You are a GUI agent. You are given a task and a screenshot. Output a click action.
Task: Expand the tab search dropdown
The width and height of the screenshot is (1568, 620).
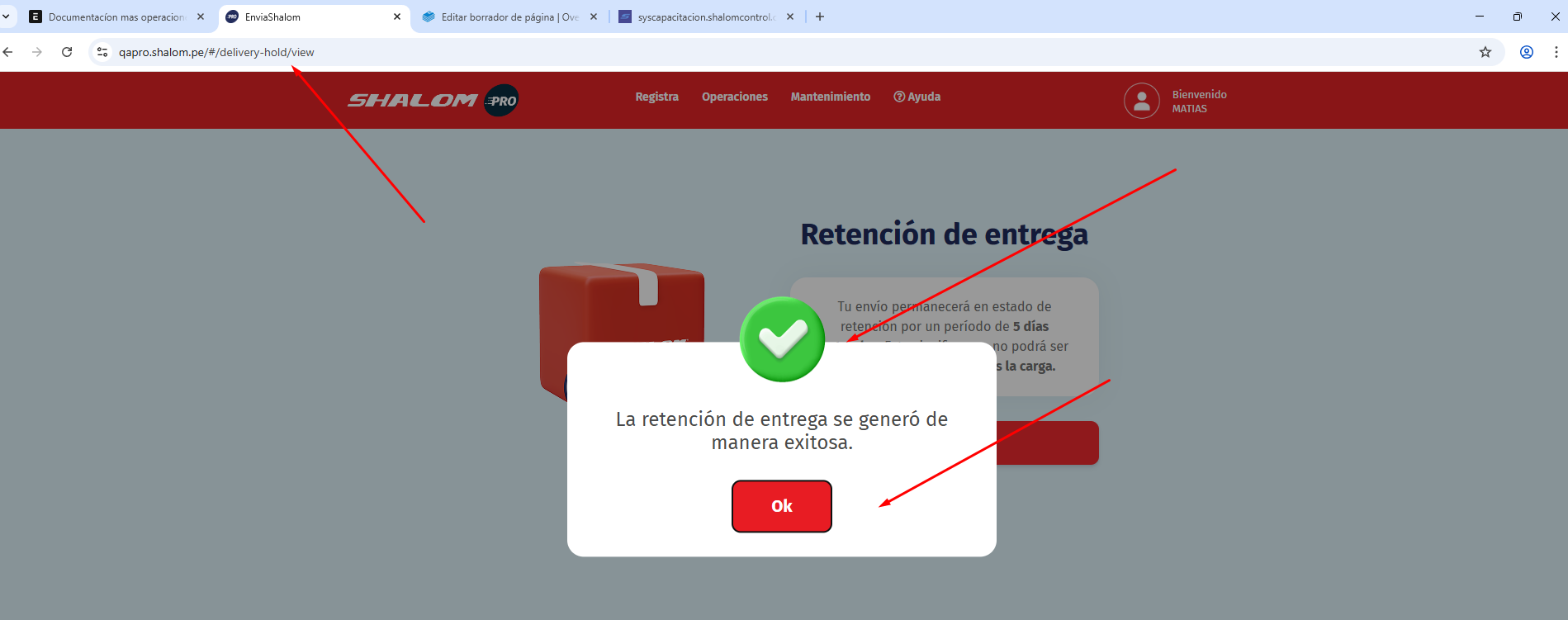[7, 17]
